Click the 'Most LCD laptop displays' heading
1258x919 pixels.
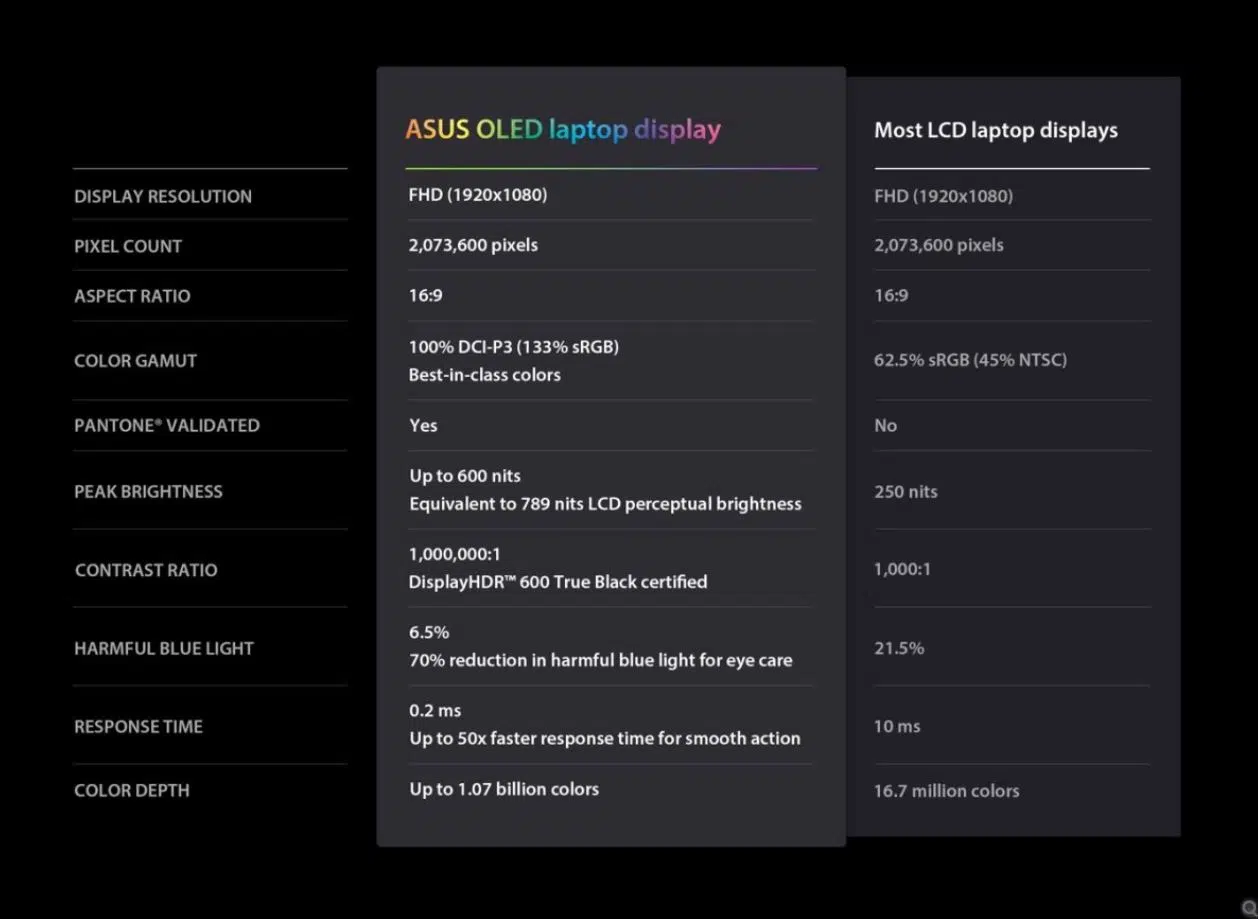click(x=996, y=130)
